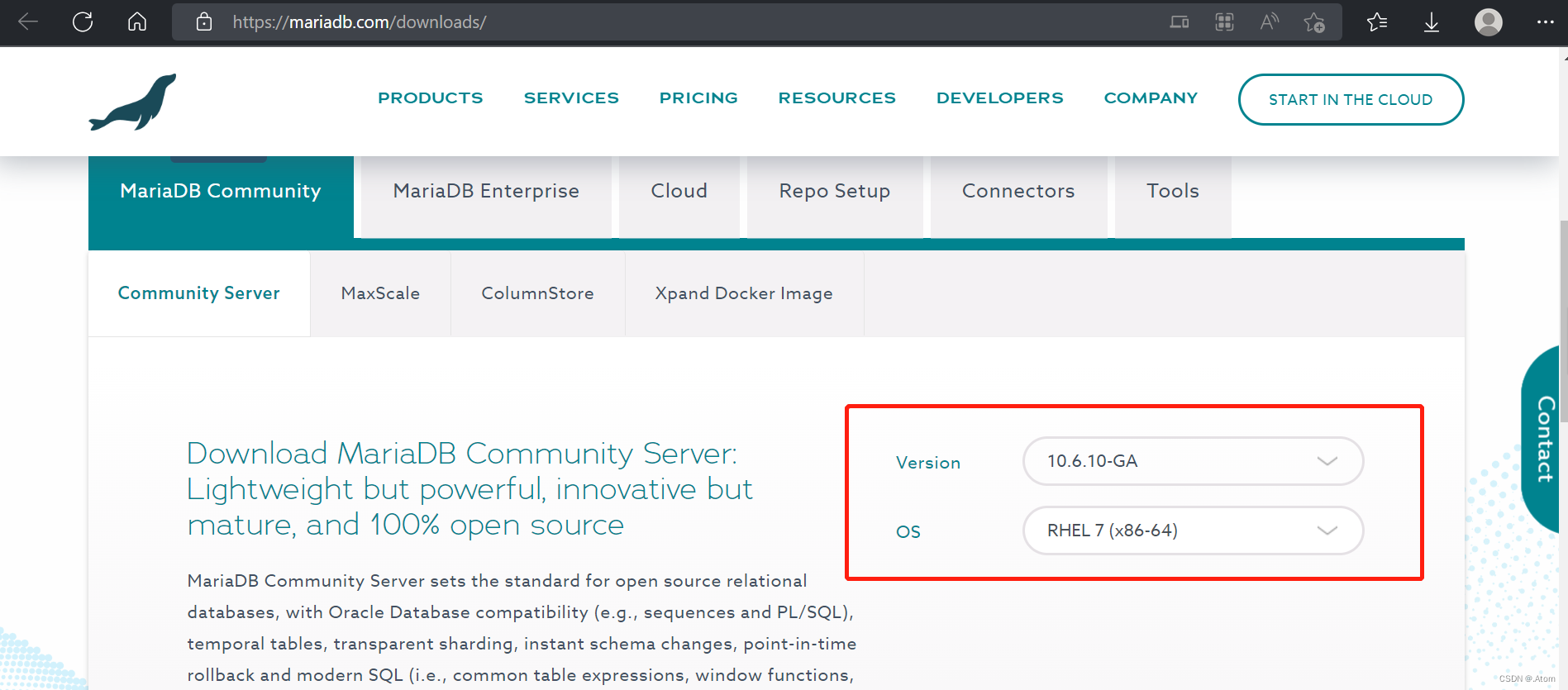The height and width of the screenshot is (690, 1568).
Task: Open the PRODUCTS navigation menu
Action: 431,98
